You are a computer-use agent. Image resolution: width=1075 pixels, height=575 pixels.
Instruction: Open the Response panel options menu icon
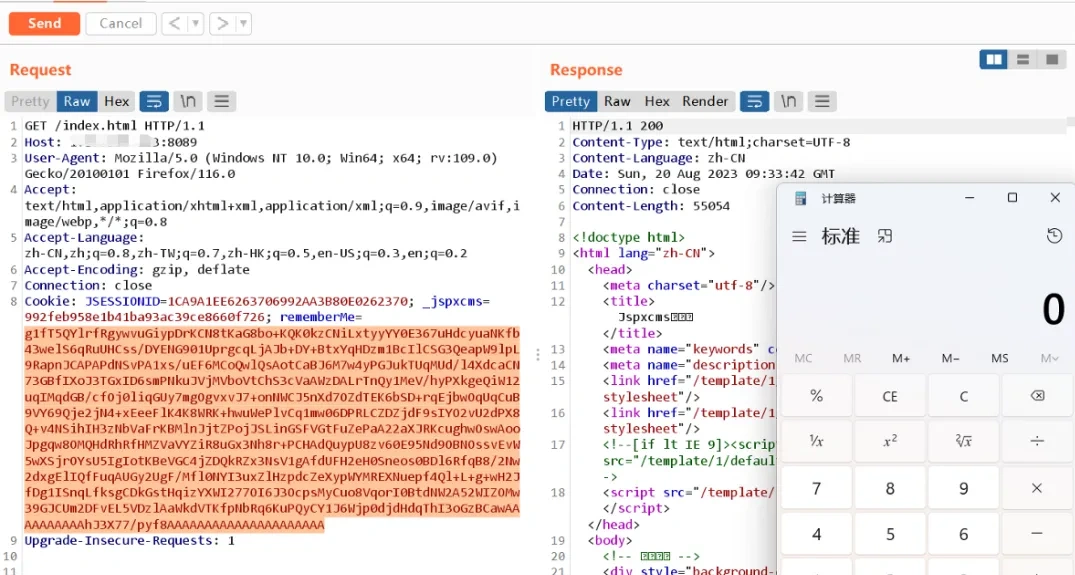click(822, 101)
